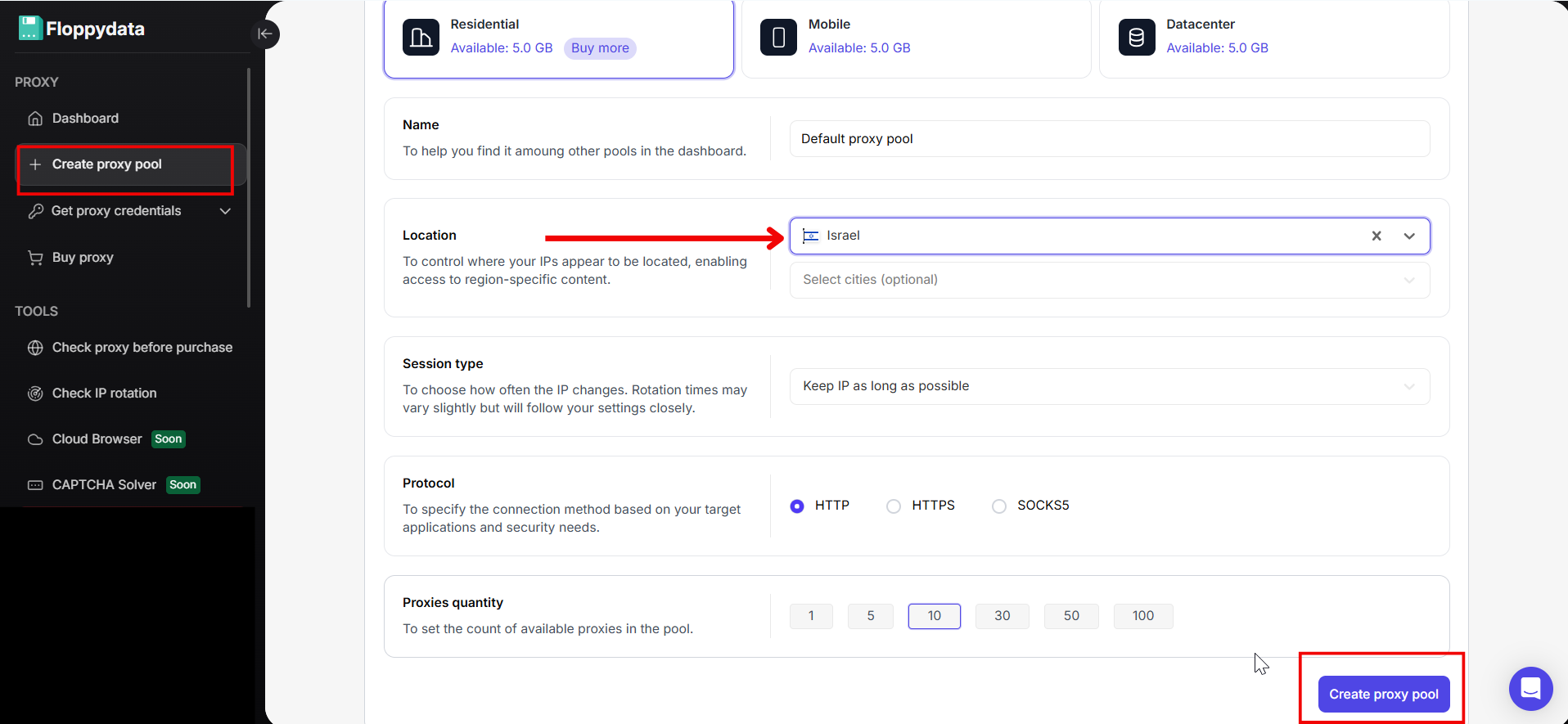Select the SOCKS5 protocol radio button
Viewport: 1568px width, 724px height.
998,506
